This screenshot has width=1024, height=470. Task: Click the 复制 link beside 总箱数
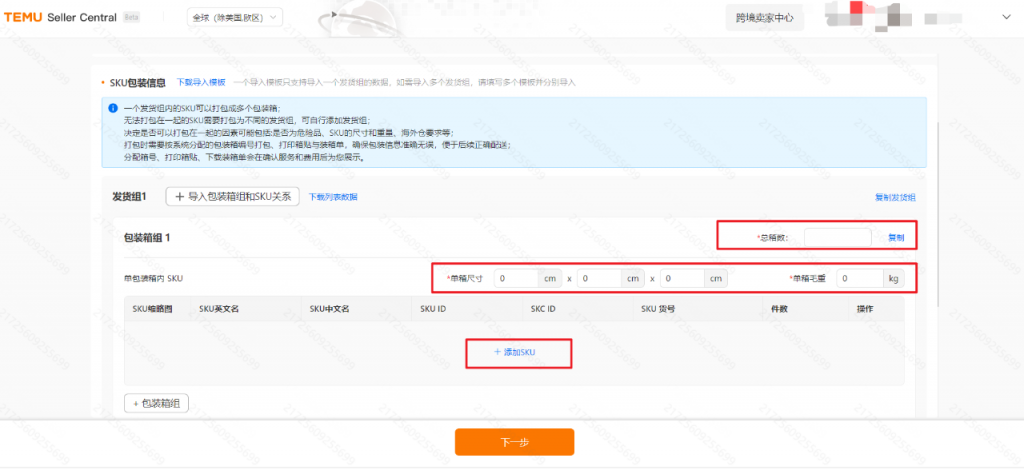[x=896, y=238]
